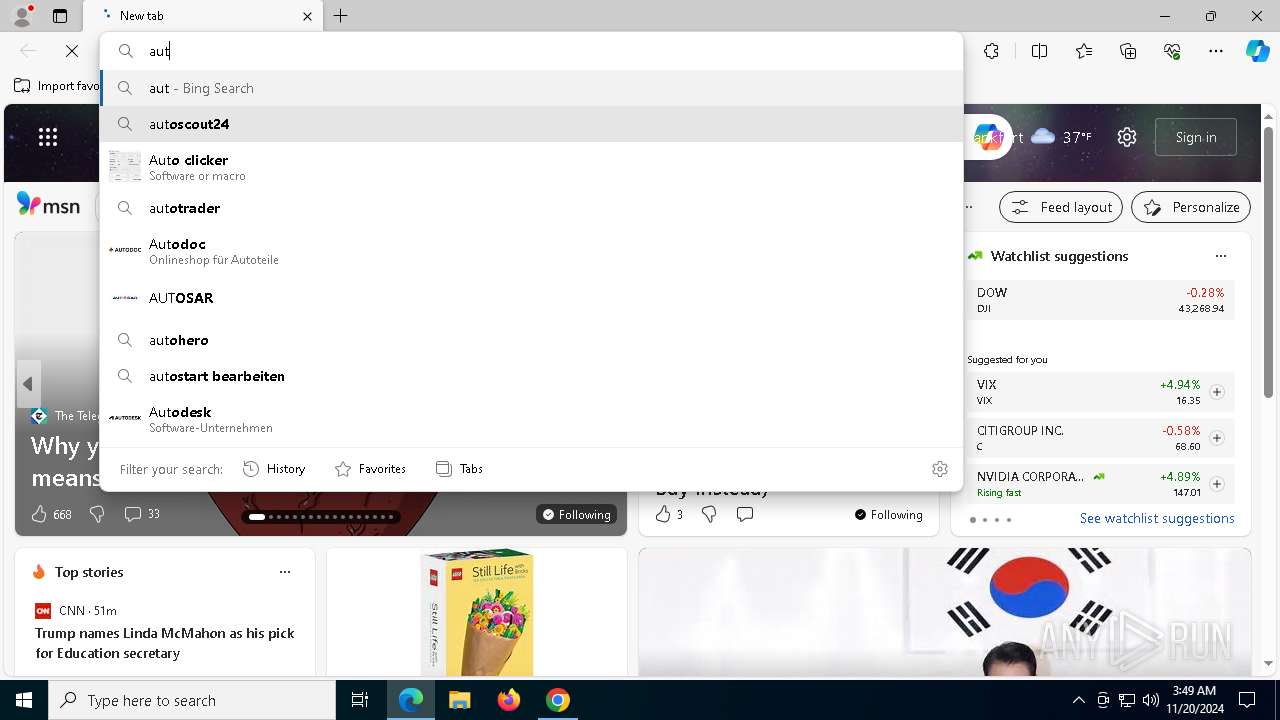Like the story with 3 likes
The width and height of the screenshot is (1280, 720).
point(669,514)
